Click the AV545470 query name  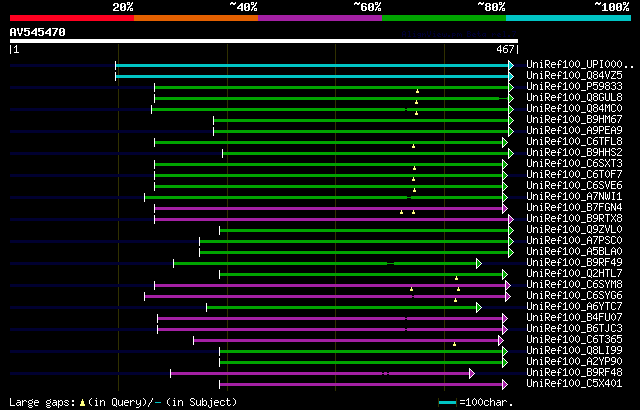[38, 32]
